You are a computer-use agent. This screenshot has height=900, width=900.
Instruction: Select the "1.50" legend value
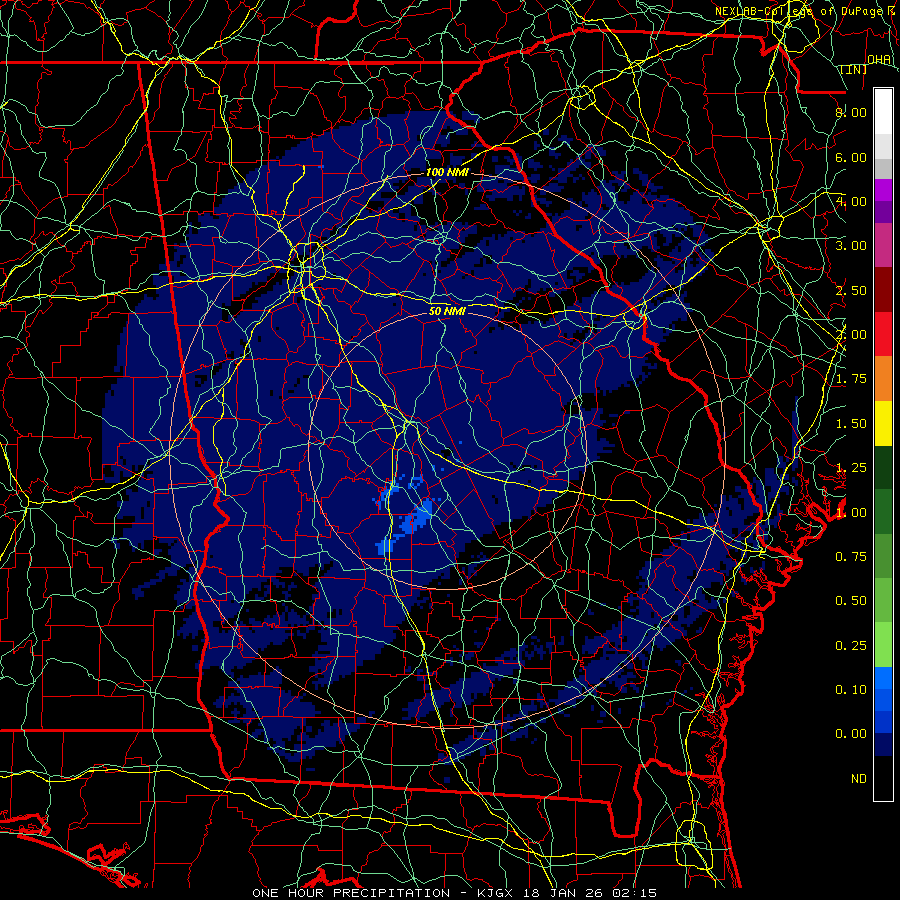tap(851, 424)
